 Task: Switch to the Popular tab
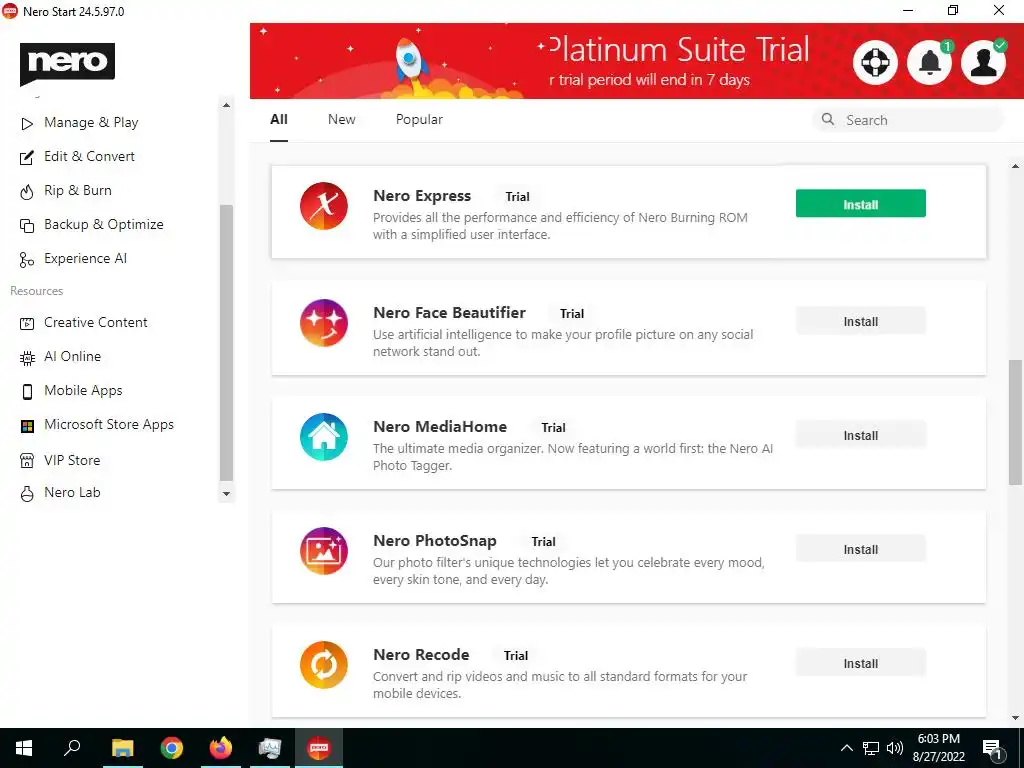click(x=419, y=120)
